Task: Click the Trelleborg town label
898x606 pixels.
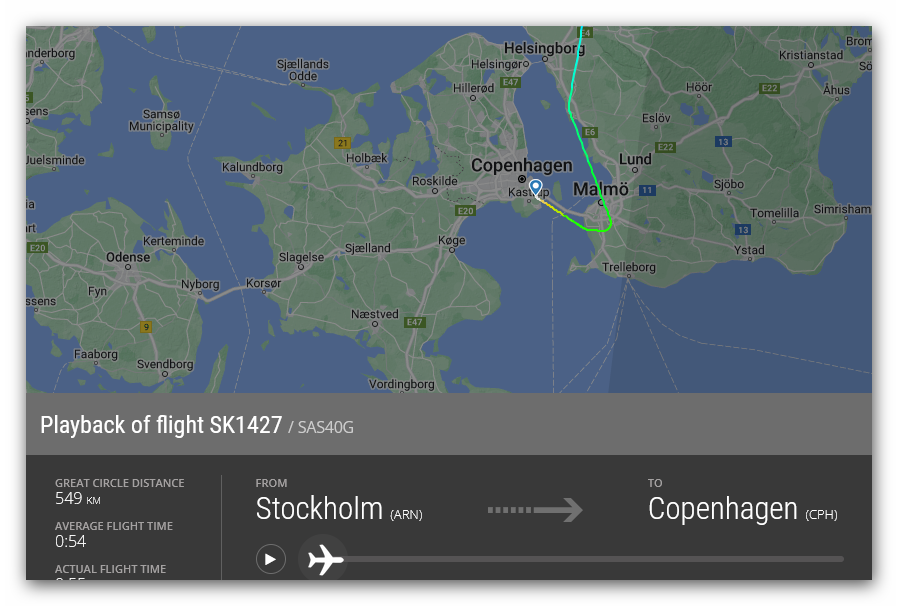Action: (630, 267)
